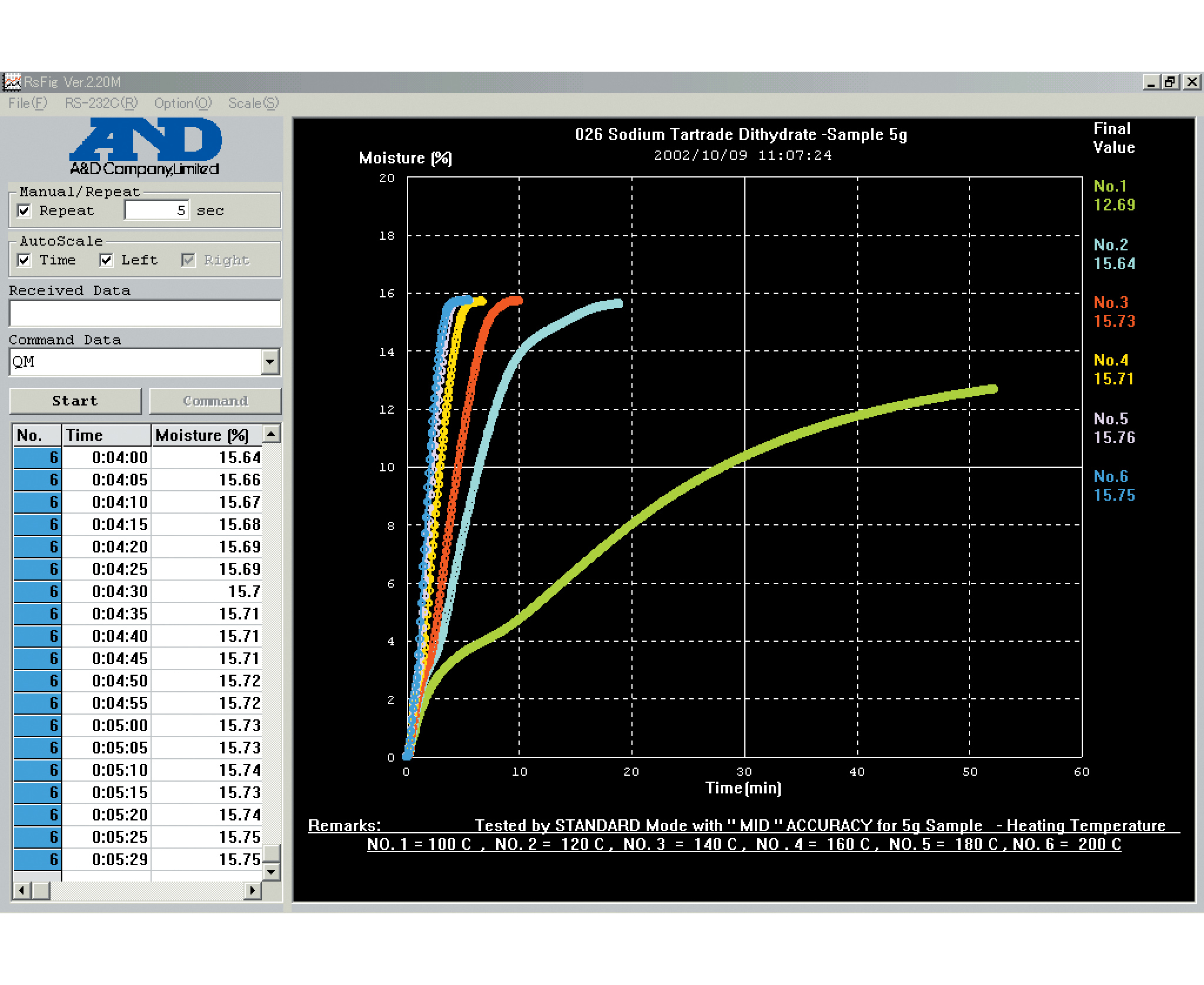Click table scroll down arrow
The width and height of the screenshot is (1204, 985).
point(271,872)
